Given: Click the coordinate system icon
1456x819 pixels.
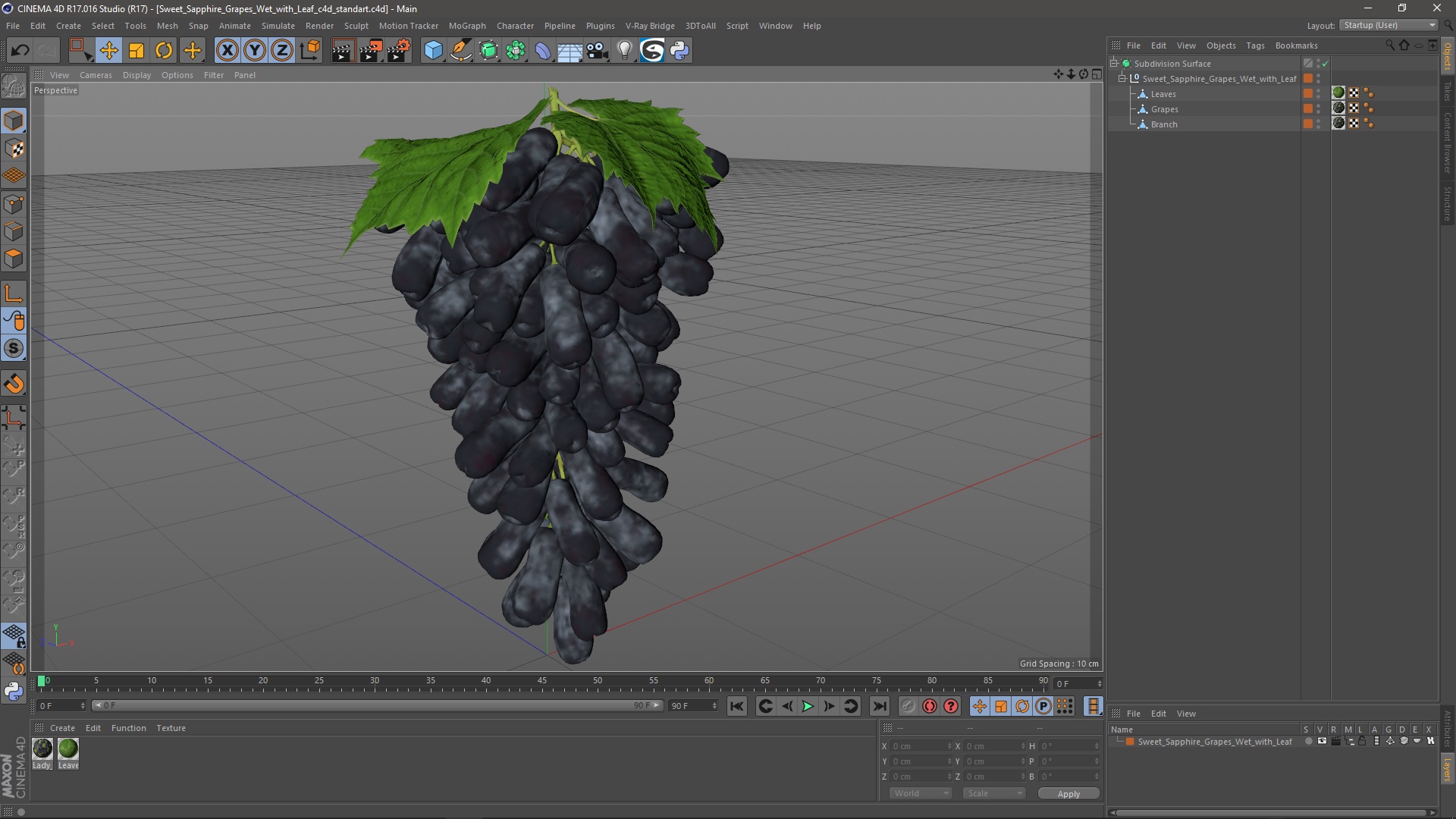Looking at the screenshot, I should pos(309,51).
